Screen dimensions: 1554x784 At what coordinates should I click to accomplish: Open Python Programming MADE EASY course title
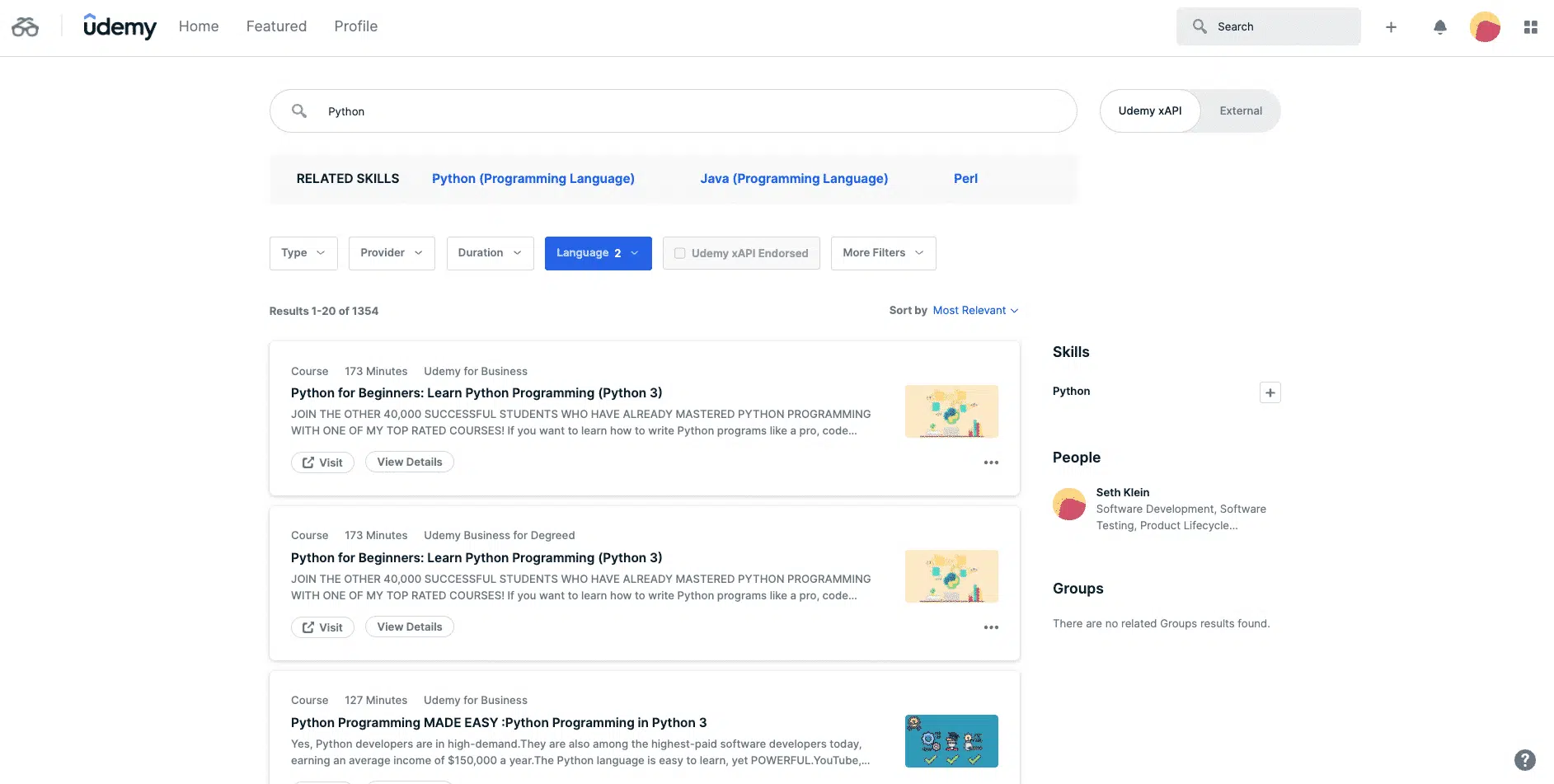pos(499,723)
